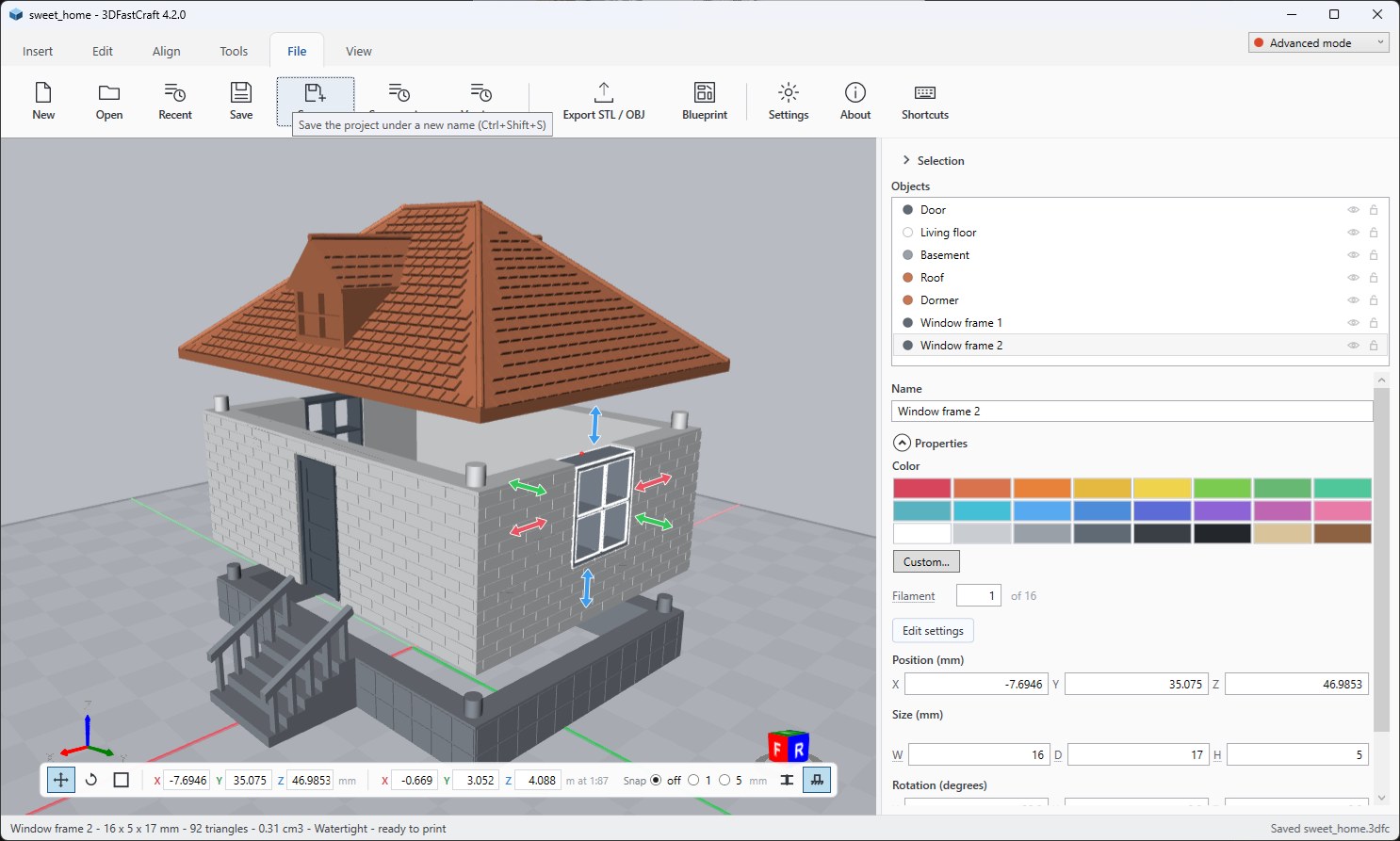Viewport: 1400px width, 841px height.
Task: Hide the Basement object
Action: [x=1353, y=255]
